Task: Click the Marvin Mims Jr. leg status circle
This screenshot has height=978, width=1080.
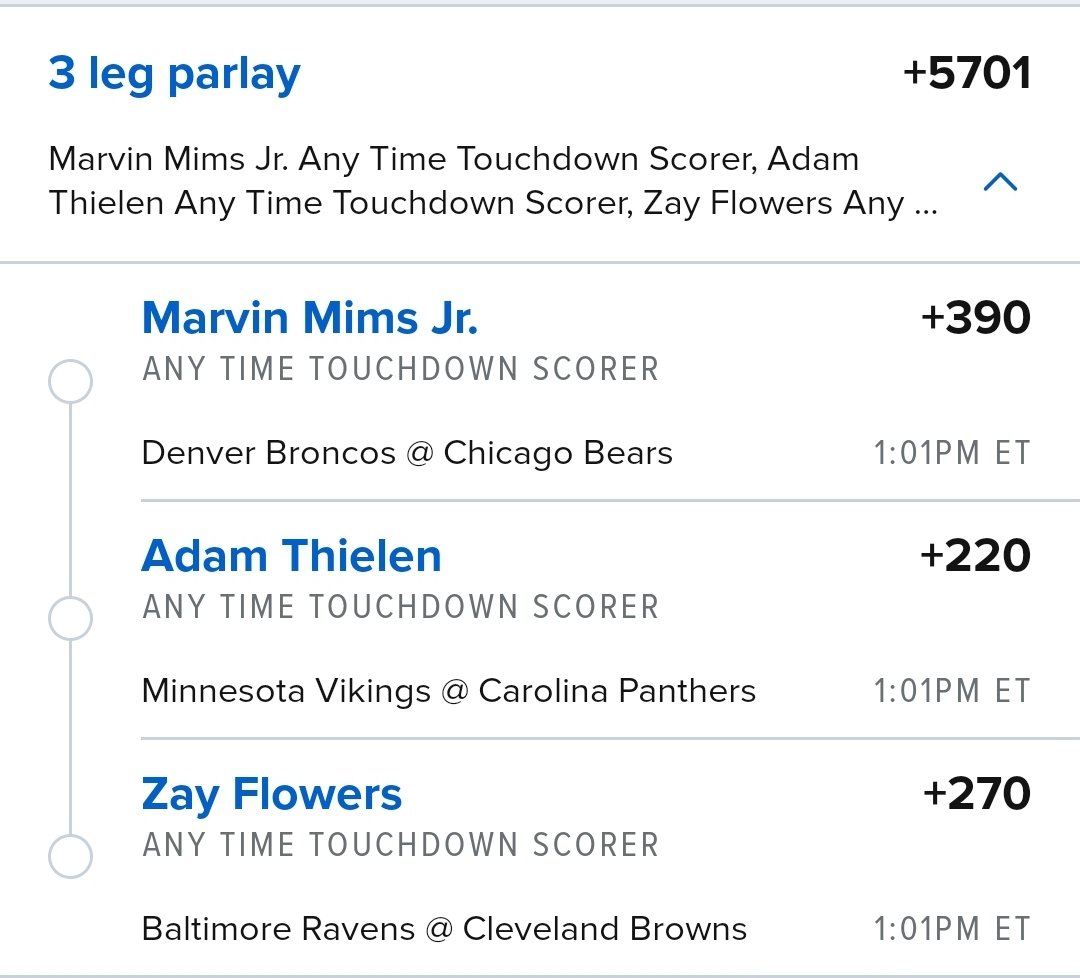Action: [x=70, y=381]
